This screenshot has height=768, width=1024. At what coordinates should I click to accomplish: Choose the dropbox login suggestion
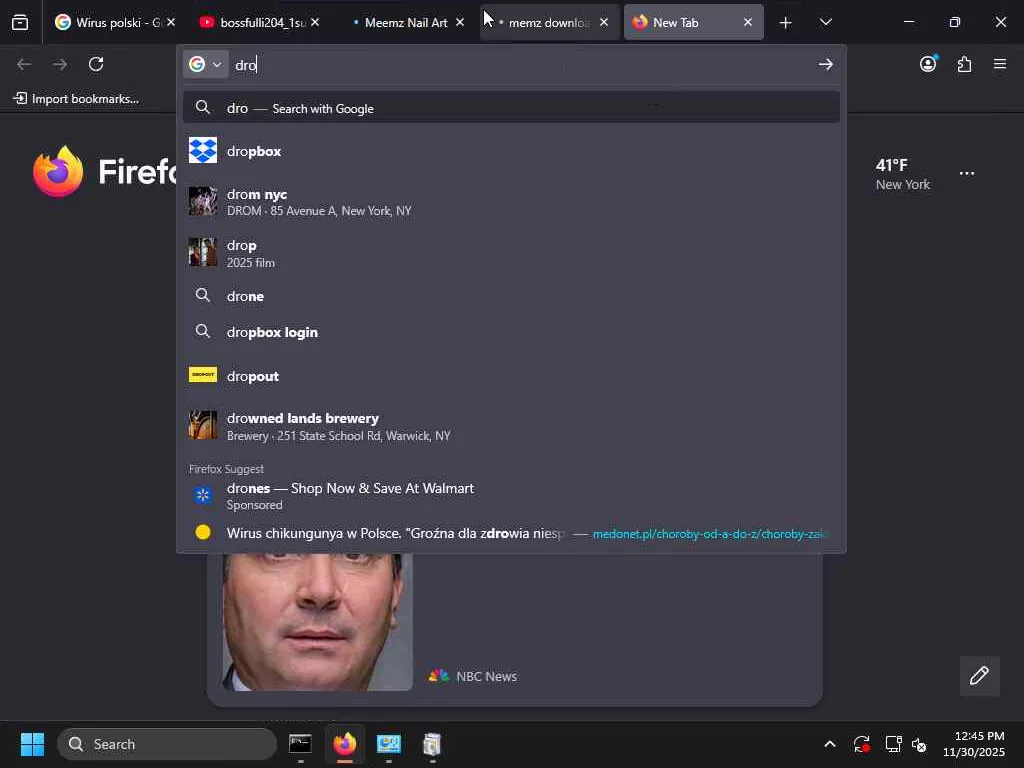coord(511,332)
